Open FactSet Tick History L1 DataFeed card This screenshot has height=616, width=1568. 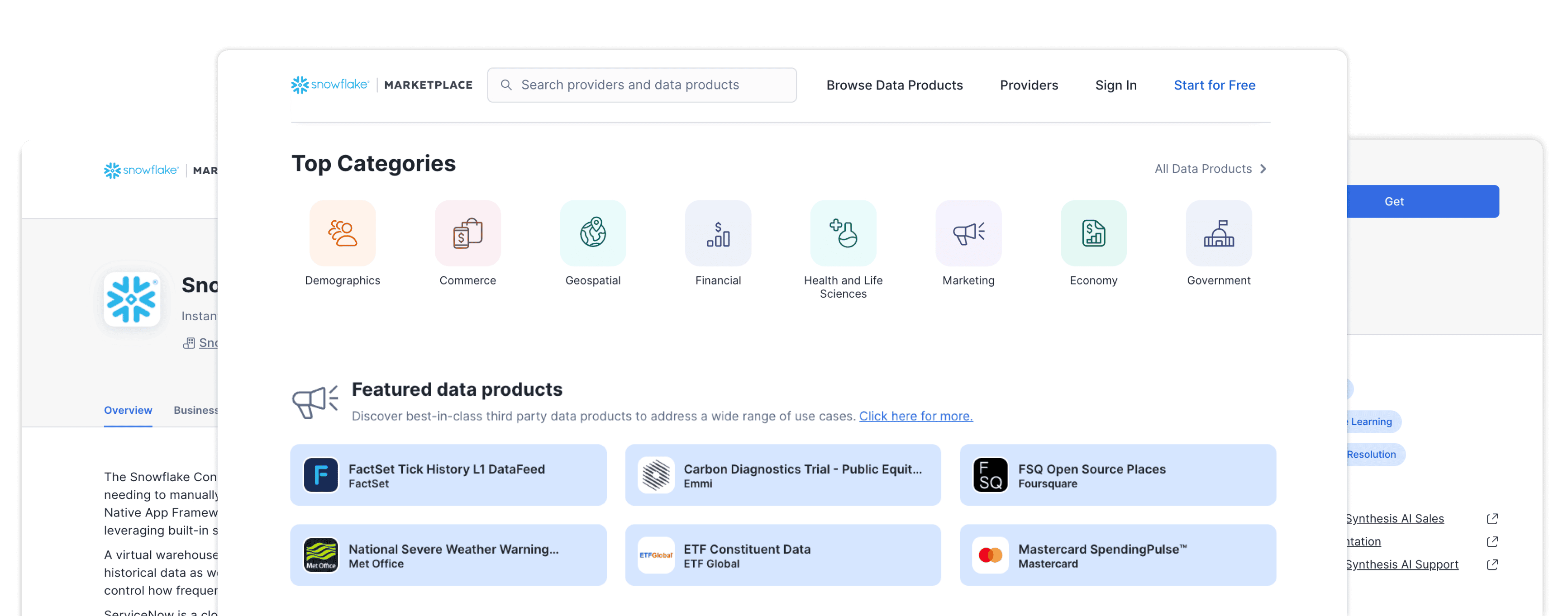[x=448, y=475]
